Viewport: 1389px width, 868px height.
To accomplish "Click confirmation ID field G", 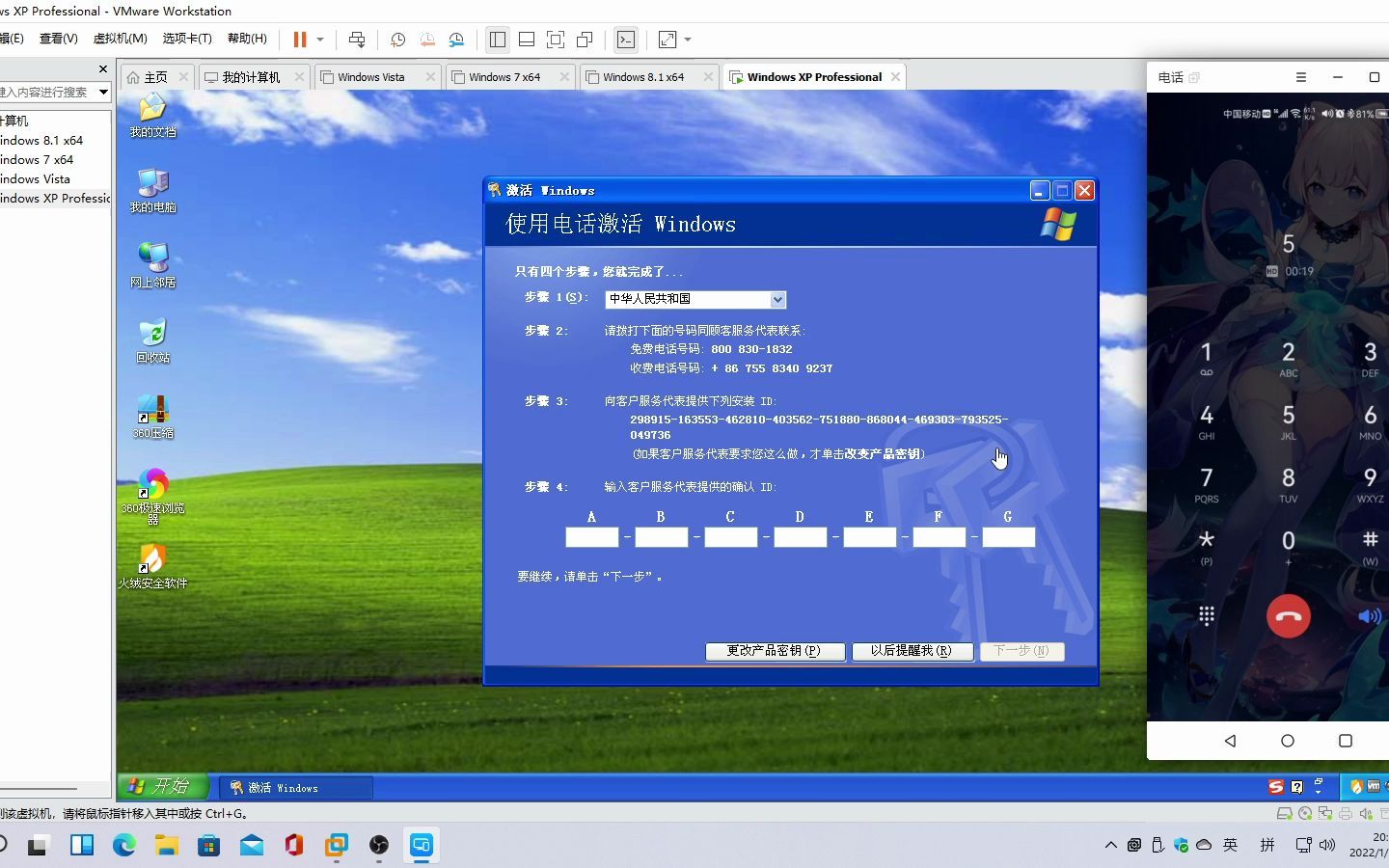I will click(1008, 537).
